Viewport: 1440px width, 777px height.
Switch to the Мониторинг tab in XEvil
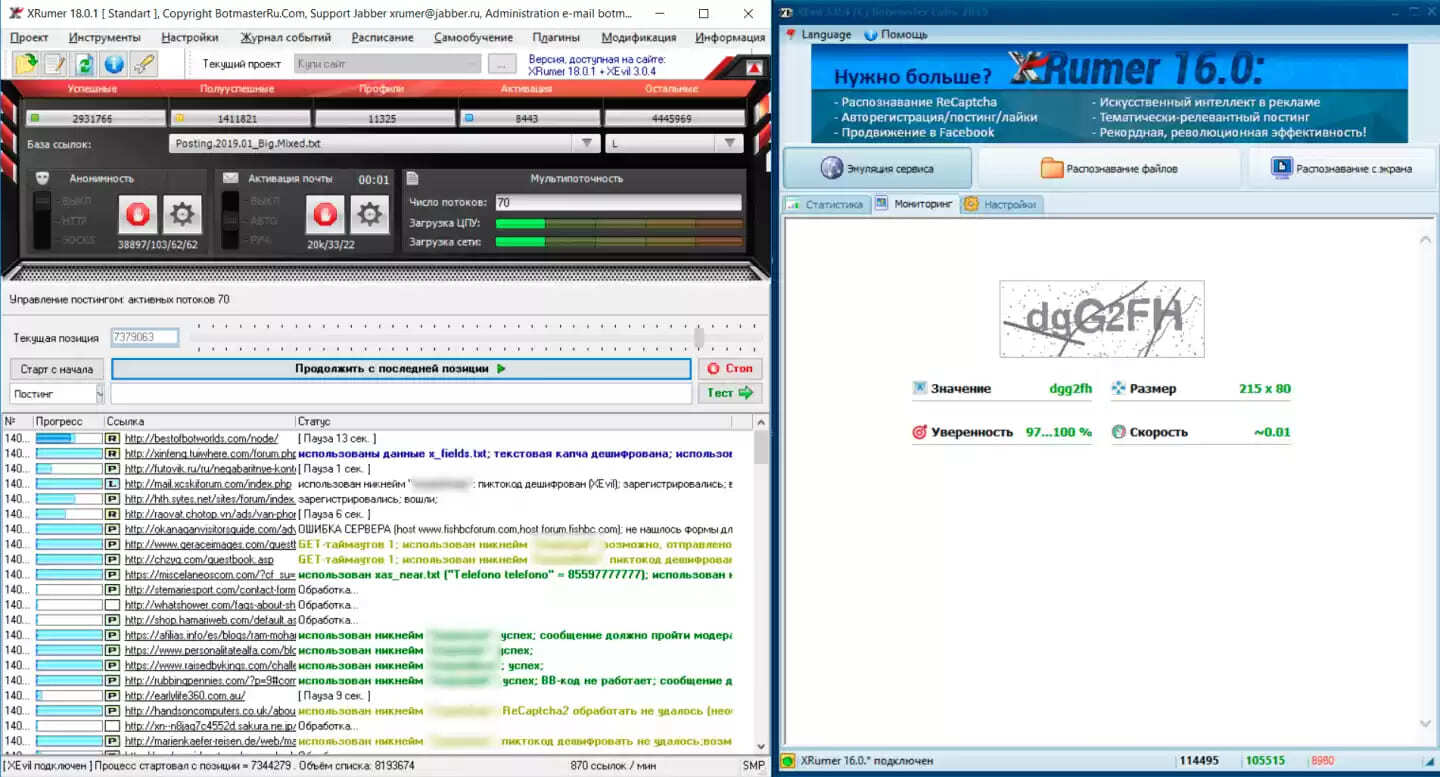tap(914, 204)
